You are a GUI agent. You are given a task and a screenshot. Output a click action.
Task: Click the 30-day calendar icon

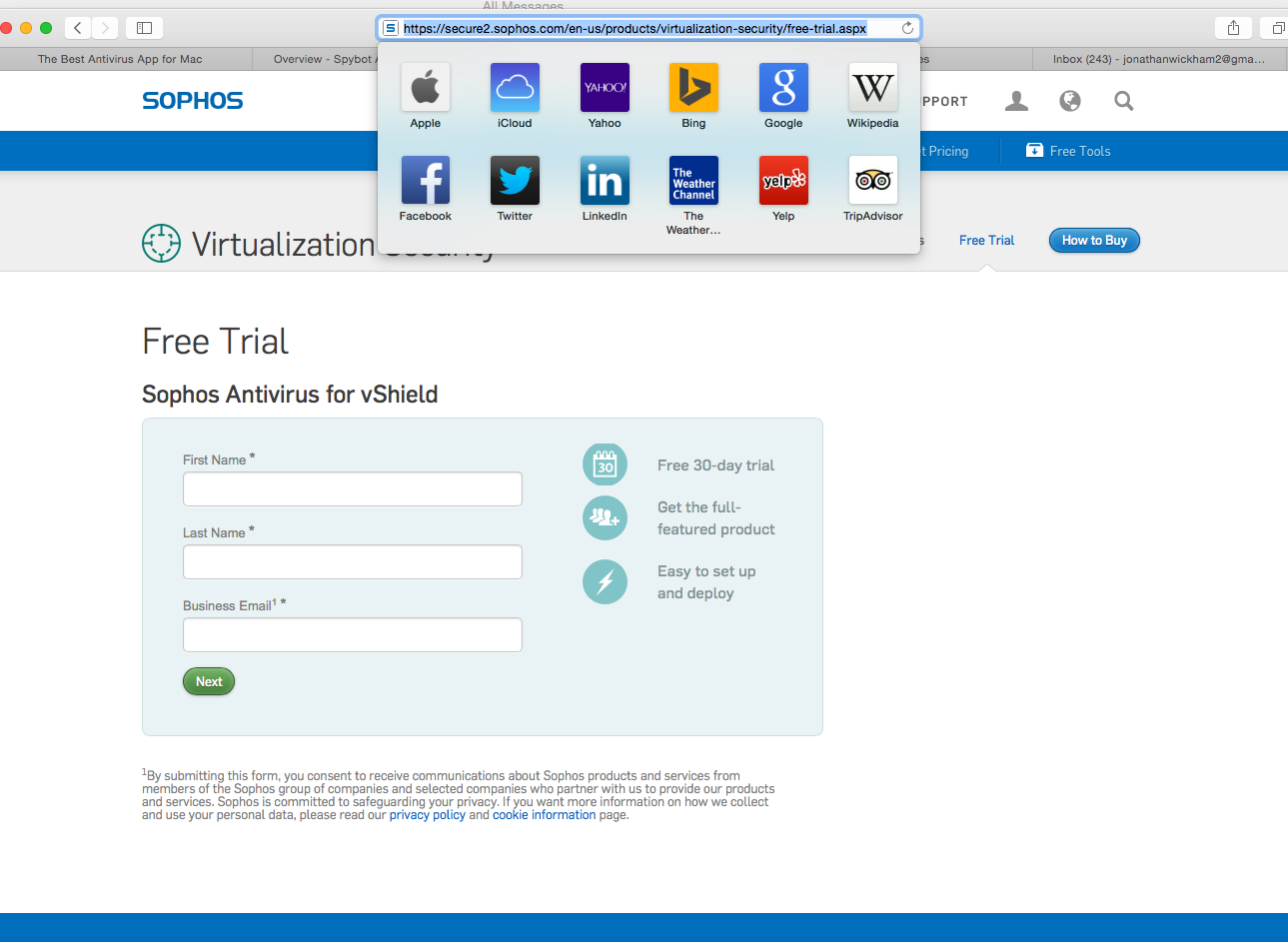coord(605,465)
